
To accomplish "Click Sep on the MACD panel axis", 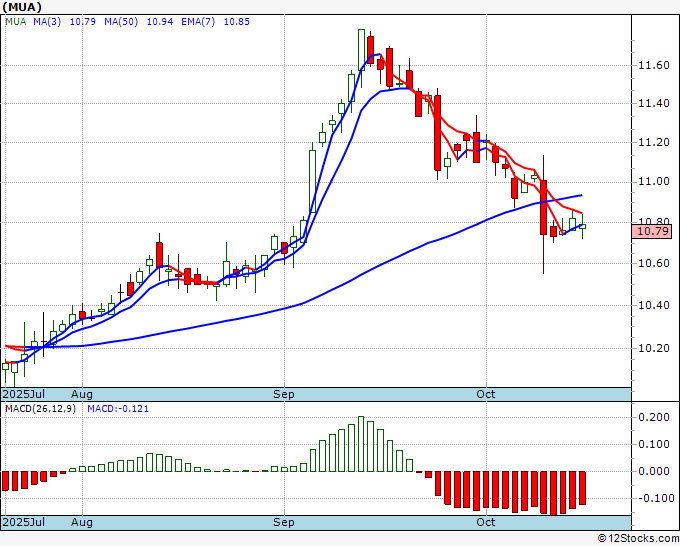I will click(x=284, y=522).
